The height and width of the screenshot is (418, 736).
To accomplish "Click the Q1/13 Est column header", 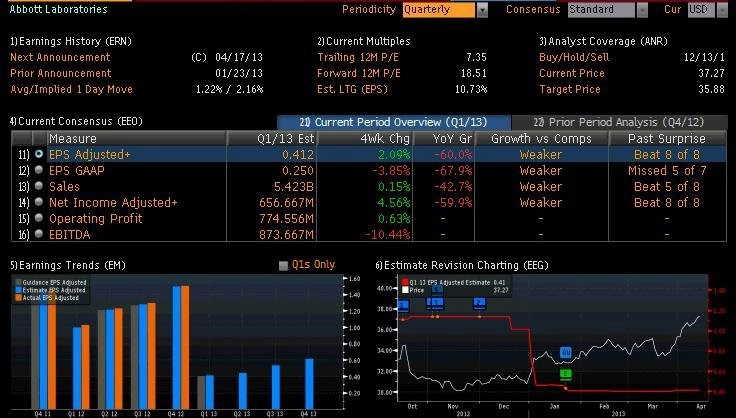I will coord(272,138).
